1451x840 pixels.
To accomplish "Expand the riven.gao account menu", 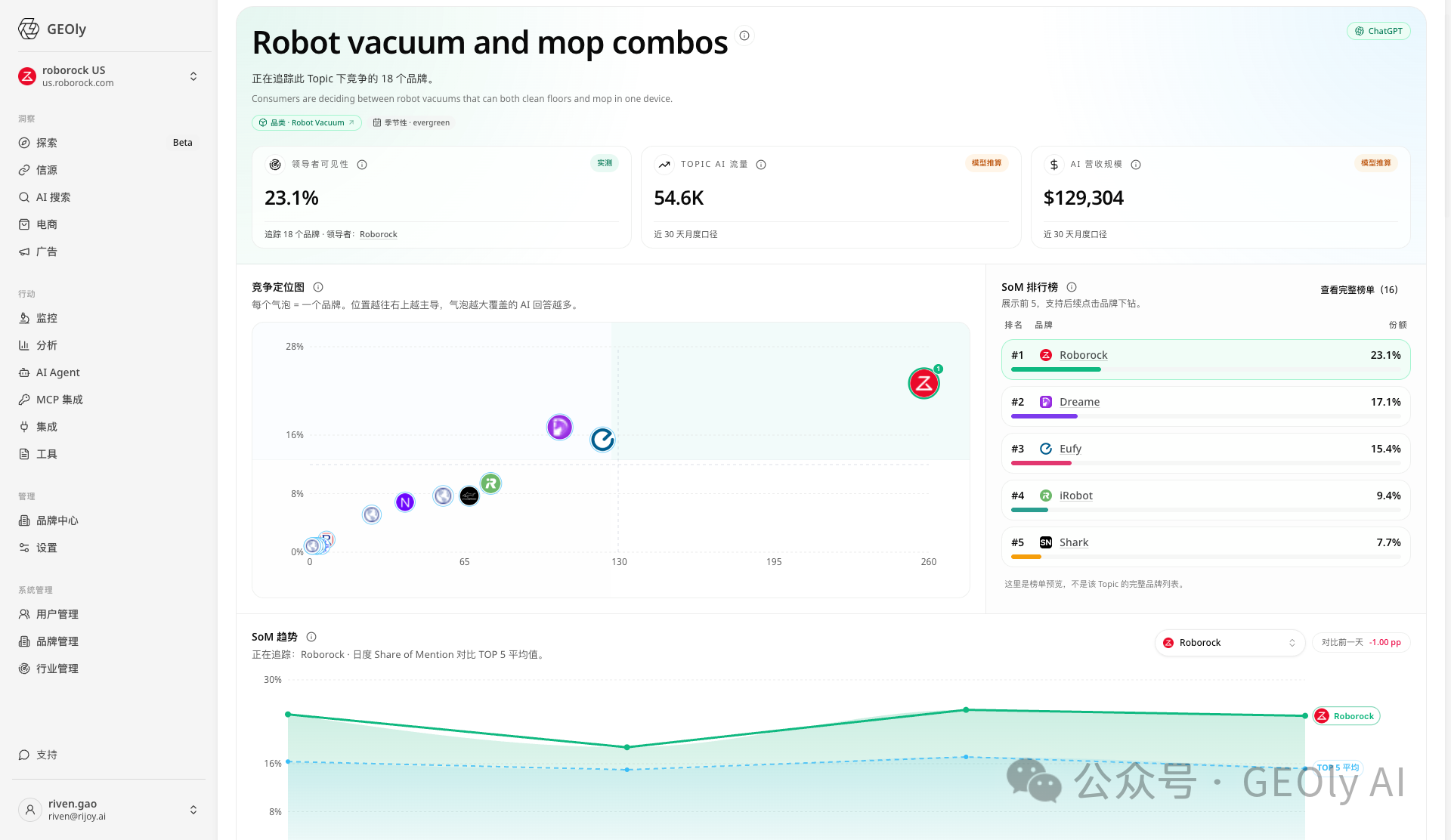I will (x=193, y=810).
